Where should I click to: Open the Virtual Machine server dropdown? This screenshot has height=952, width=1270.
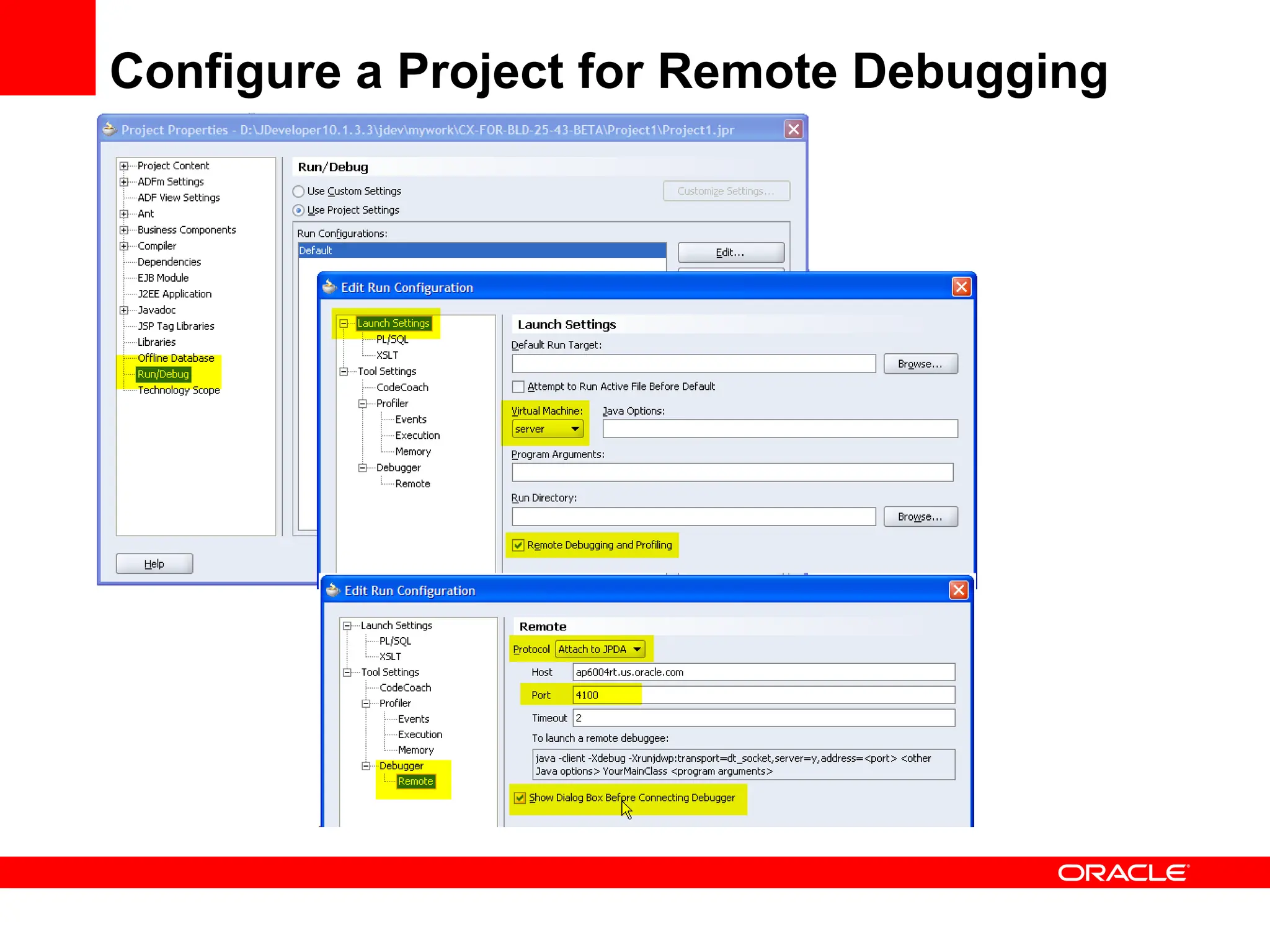click(548, 429)
